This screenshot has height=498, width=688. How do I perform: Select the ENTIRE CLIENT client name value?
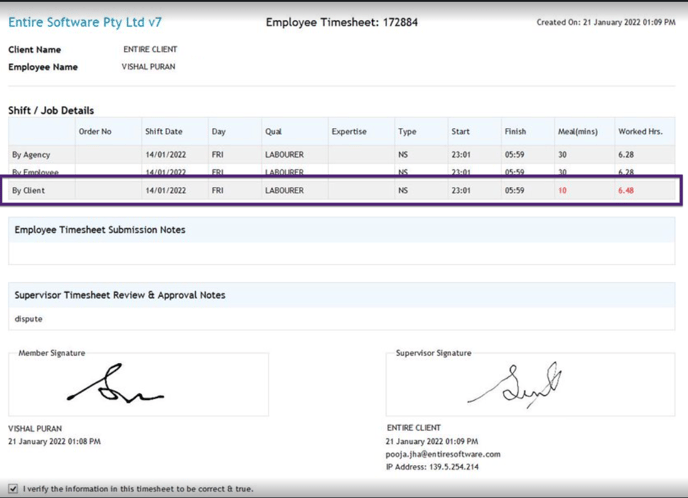pos(150,49)
